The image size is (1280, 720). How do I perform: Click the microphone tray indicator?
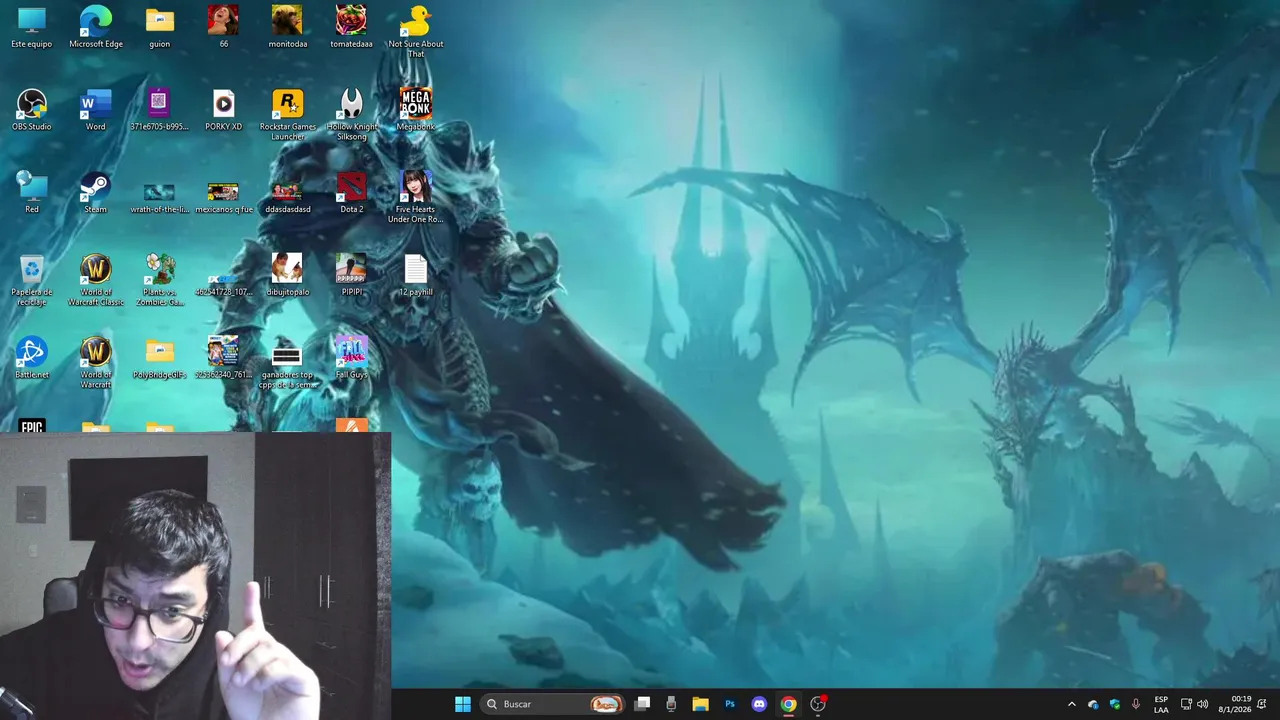tap(1135, 704)
